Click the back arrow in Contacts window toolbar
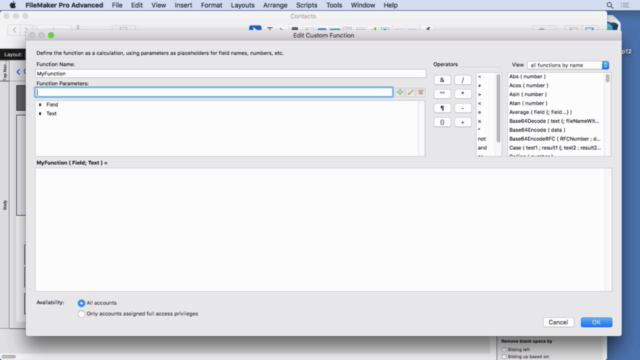The width and height of the screenshot is (640, 360). (15, 29)
